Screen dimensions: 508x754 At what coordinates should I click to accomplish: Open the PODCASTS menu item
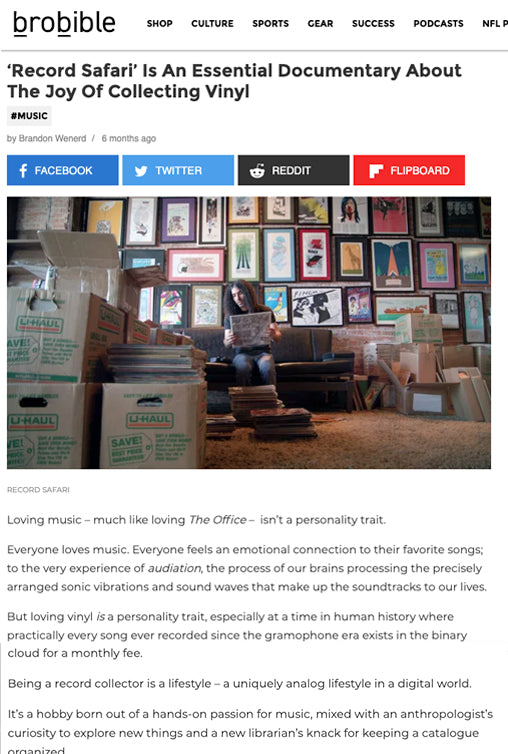tap(438, 24)
